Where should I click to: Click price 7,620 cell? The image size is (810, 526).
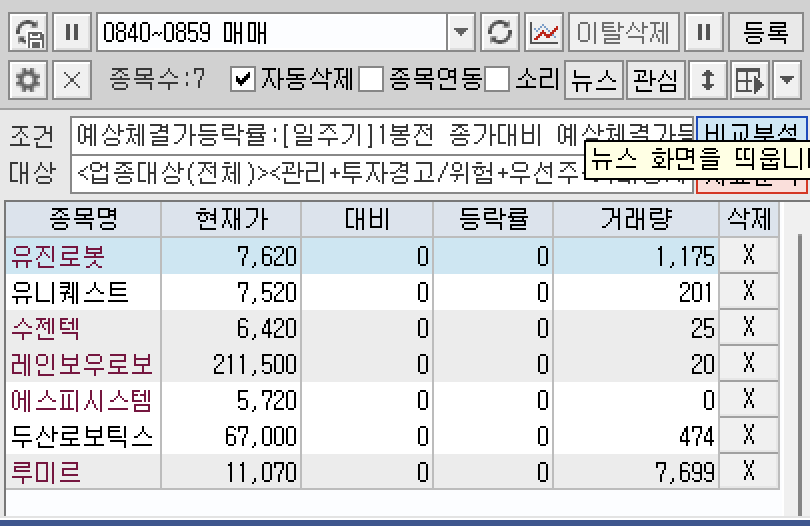pos(231,256)
